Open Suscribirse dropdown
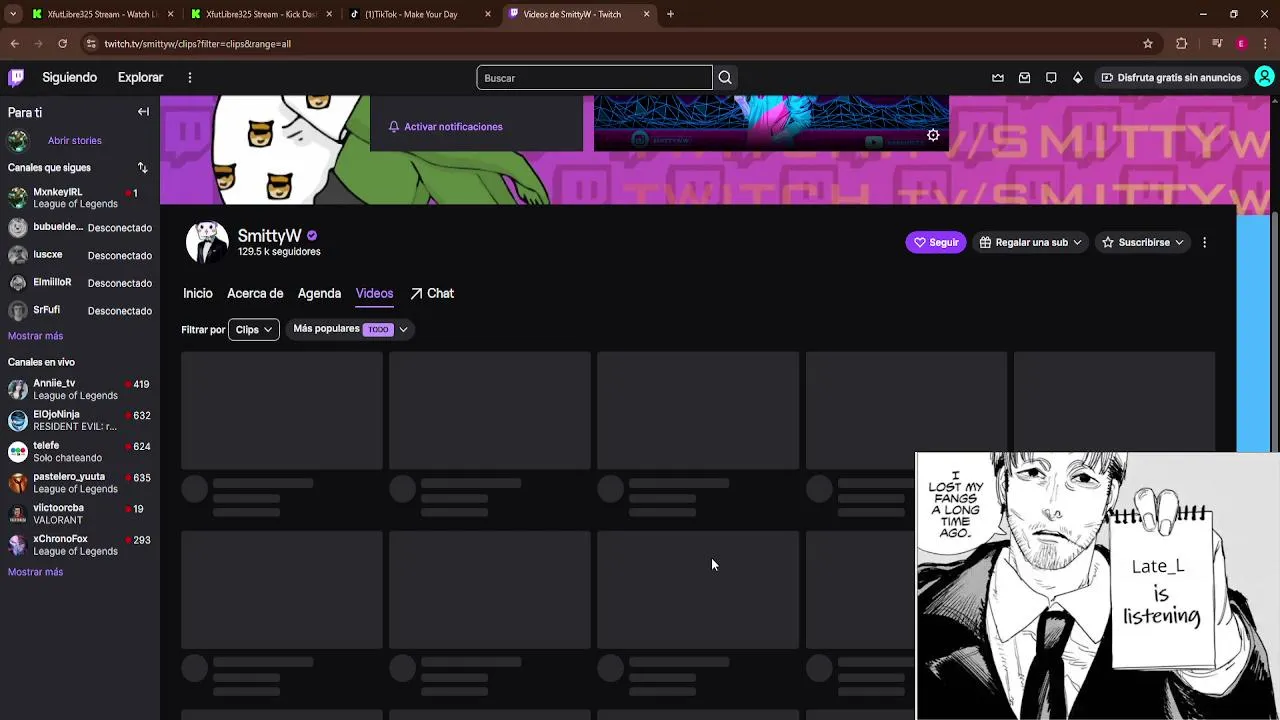Image resolution: width=1280 pixels, height=720 pixels. pyautogui.click(x=1142, y=242)
